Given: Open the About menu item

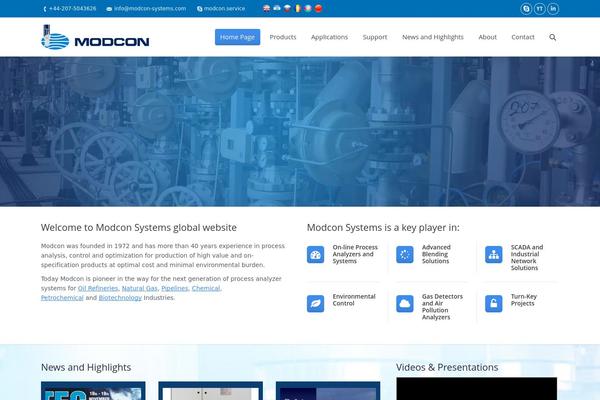Looking at the screenshot, I should pos(488,37).
